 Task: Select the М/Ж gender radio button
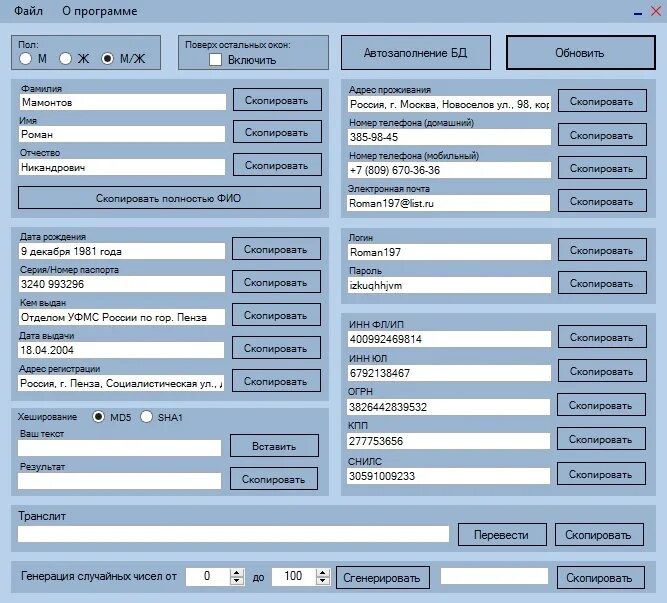click(107, 58)
